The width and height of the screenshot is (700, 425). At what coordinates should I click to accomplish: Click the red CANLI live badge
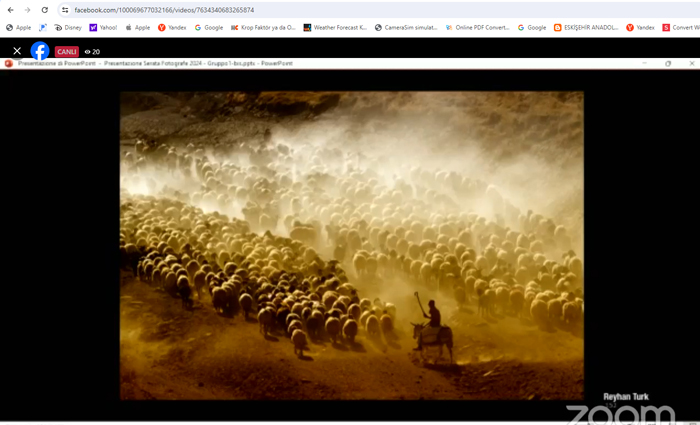66,51
